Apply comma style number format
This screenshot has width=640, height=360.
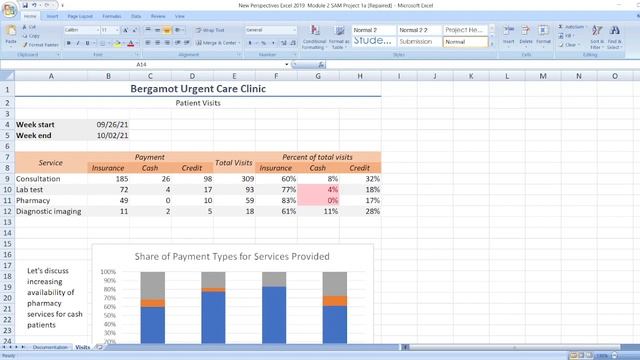click(273, 43)
